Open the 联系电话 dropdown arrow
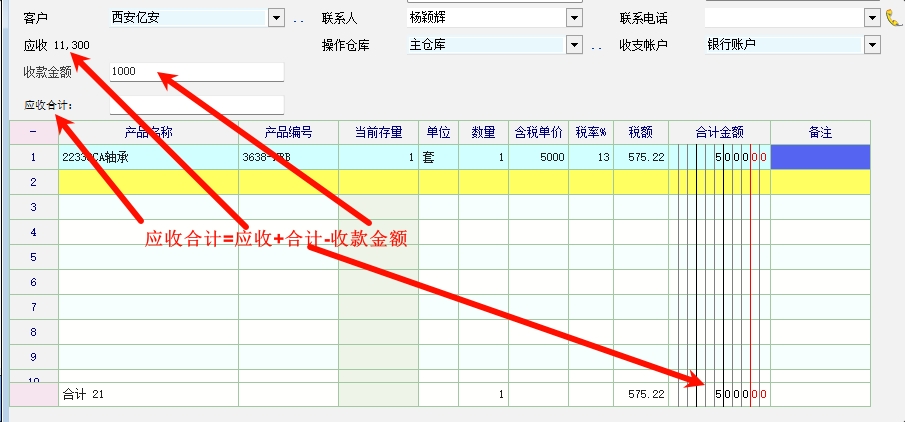 click(872, 18)
